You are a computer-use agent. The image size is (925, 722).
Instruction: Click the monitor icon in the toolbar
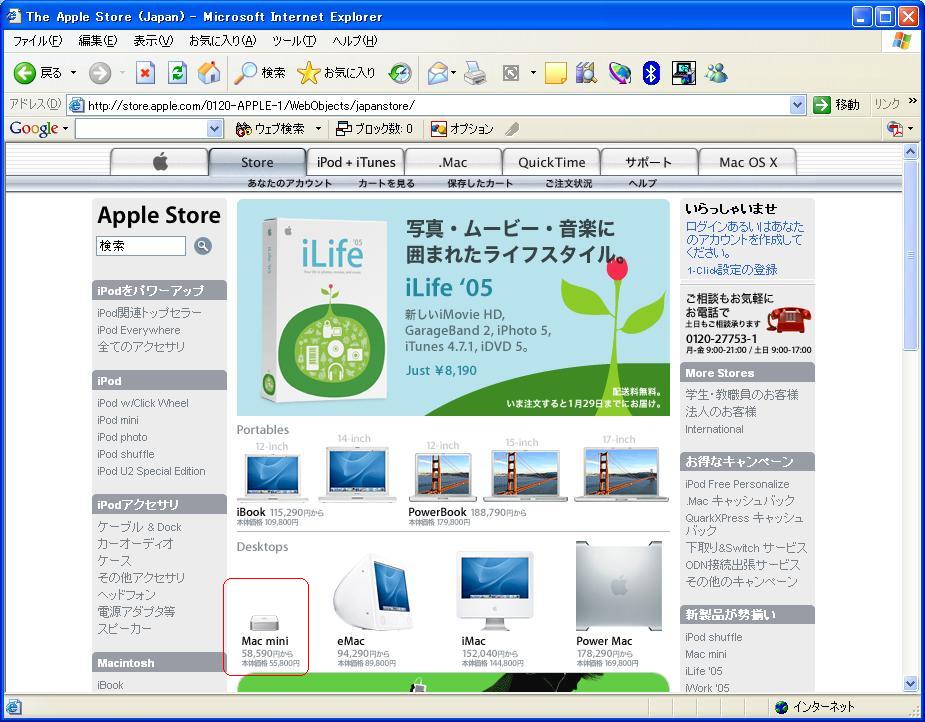click(x=683, y=73)
